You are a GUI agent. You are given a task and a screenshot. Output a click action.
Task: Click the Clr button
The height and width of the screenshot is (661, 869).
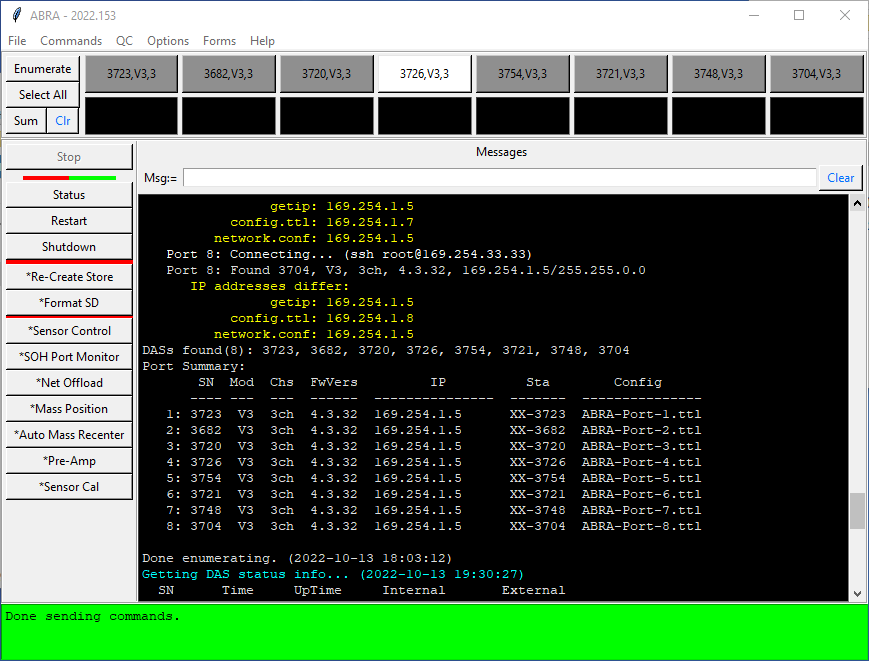[x=63, y=121]
